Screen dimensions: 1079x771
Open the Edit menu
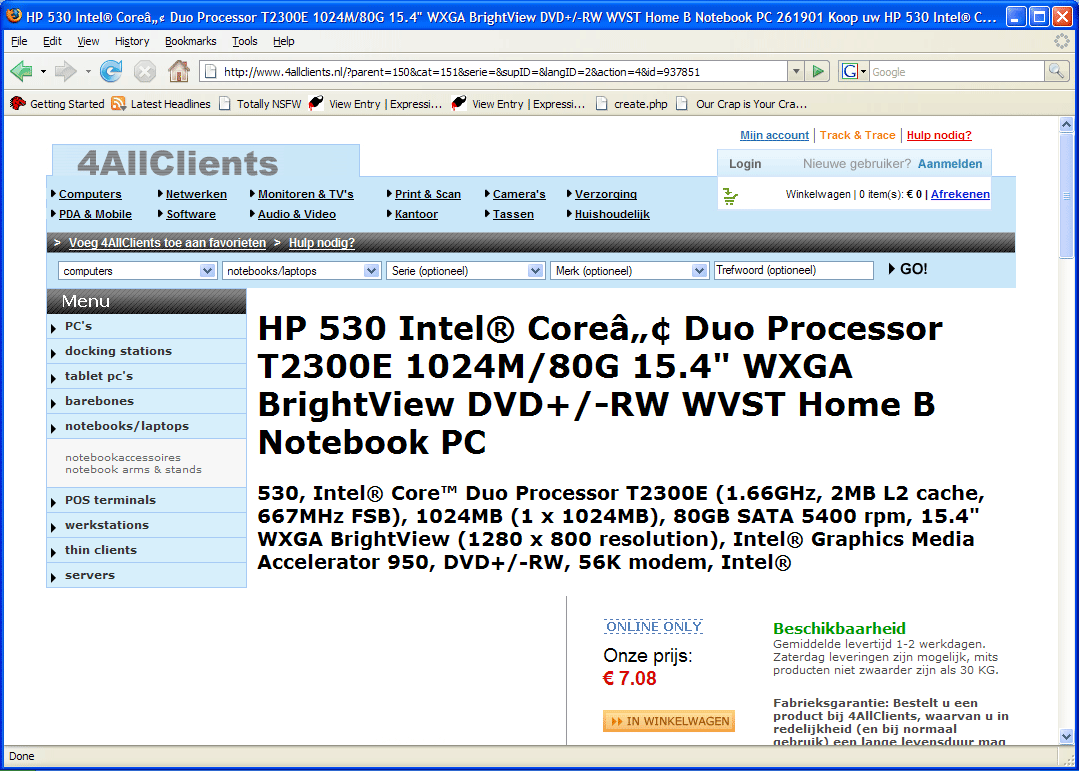tap(52, 41)
